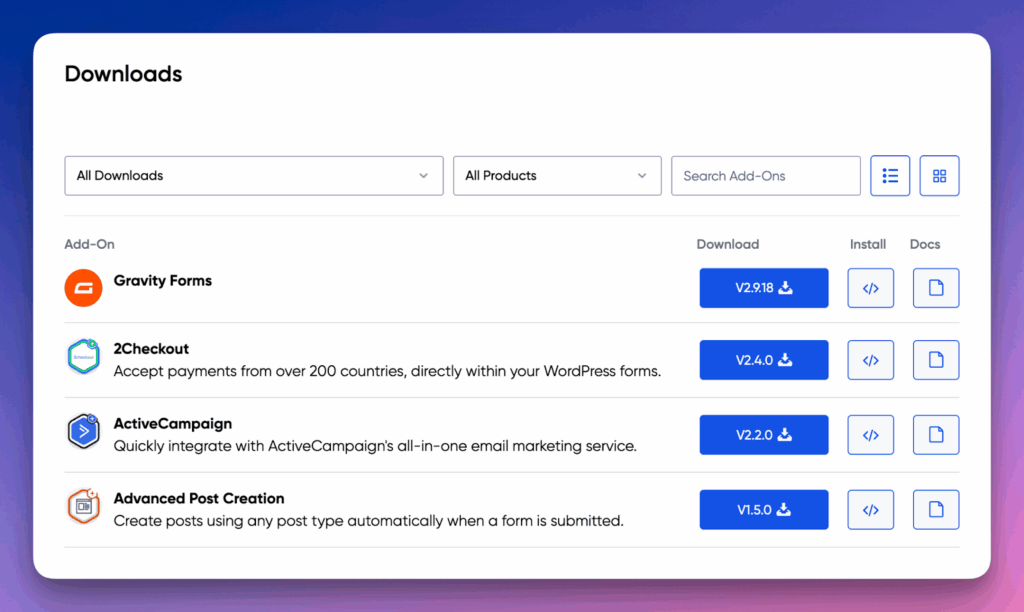
Task: Open docs for 2Checkout add-on
Action: tap(936, 360)
